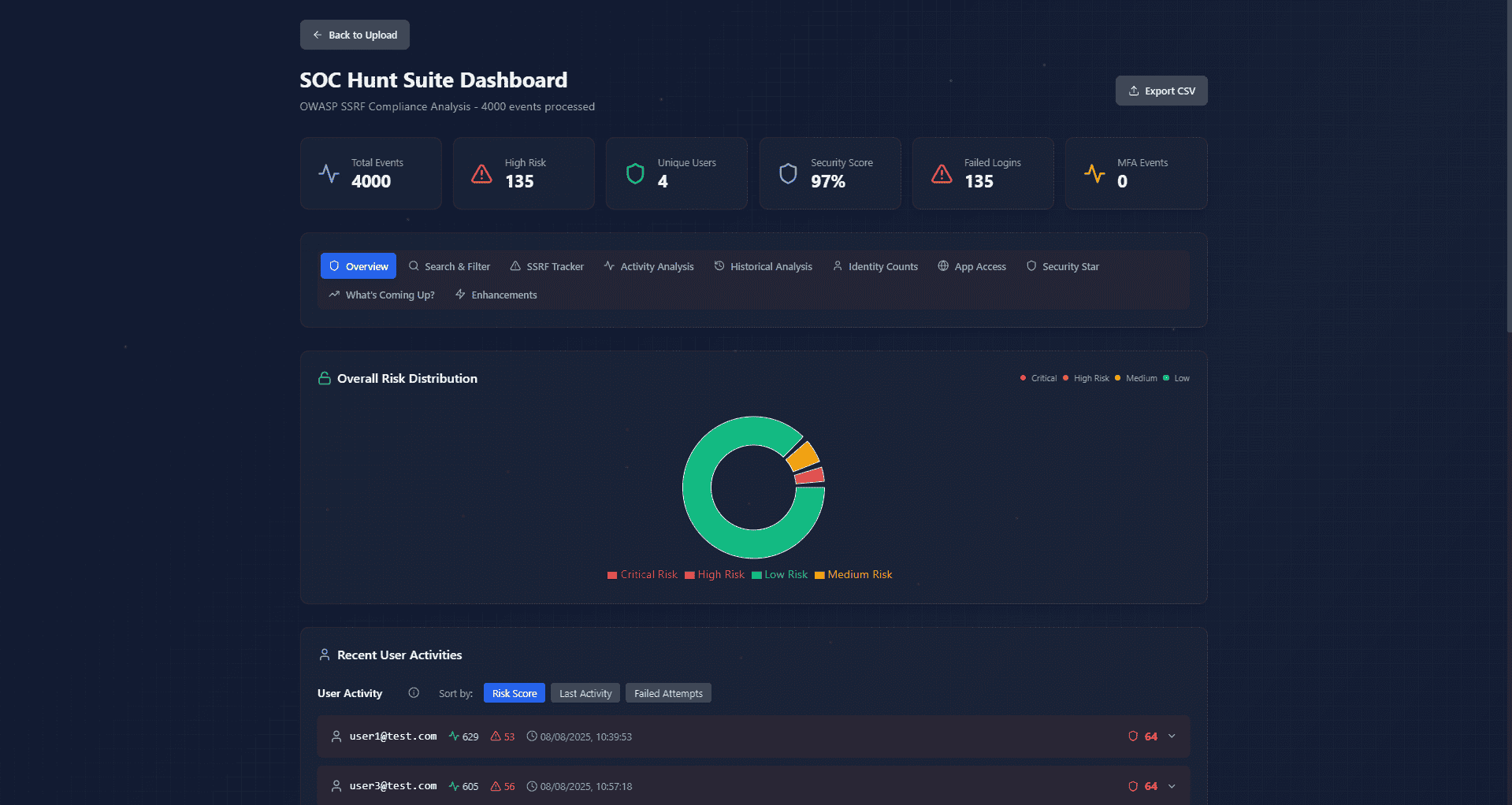Switch to the Historical Analysis tab

coord(763,267)
